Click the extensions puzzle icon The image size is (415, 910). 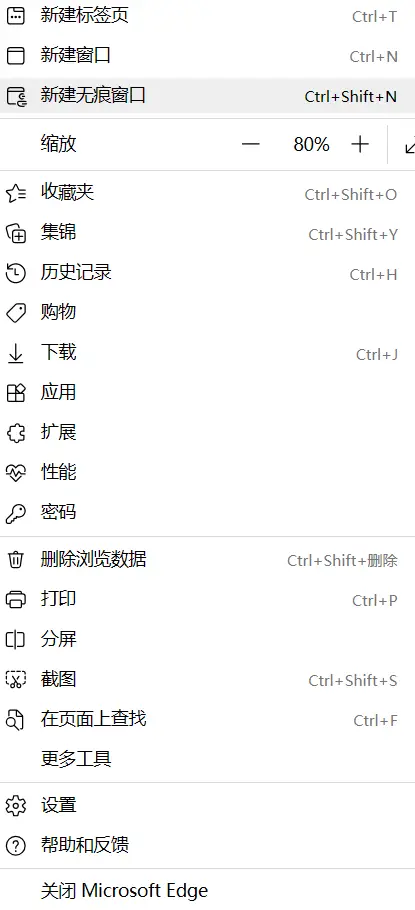tap(16, 433)
